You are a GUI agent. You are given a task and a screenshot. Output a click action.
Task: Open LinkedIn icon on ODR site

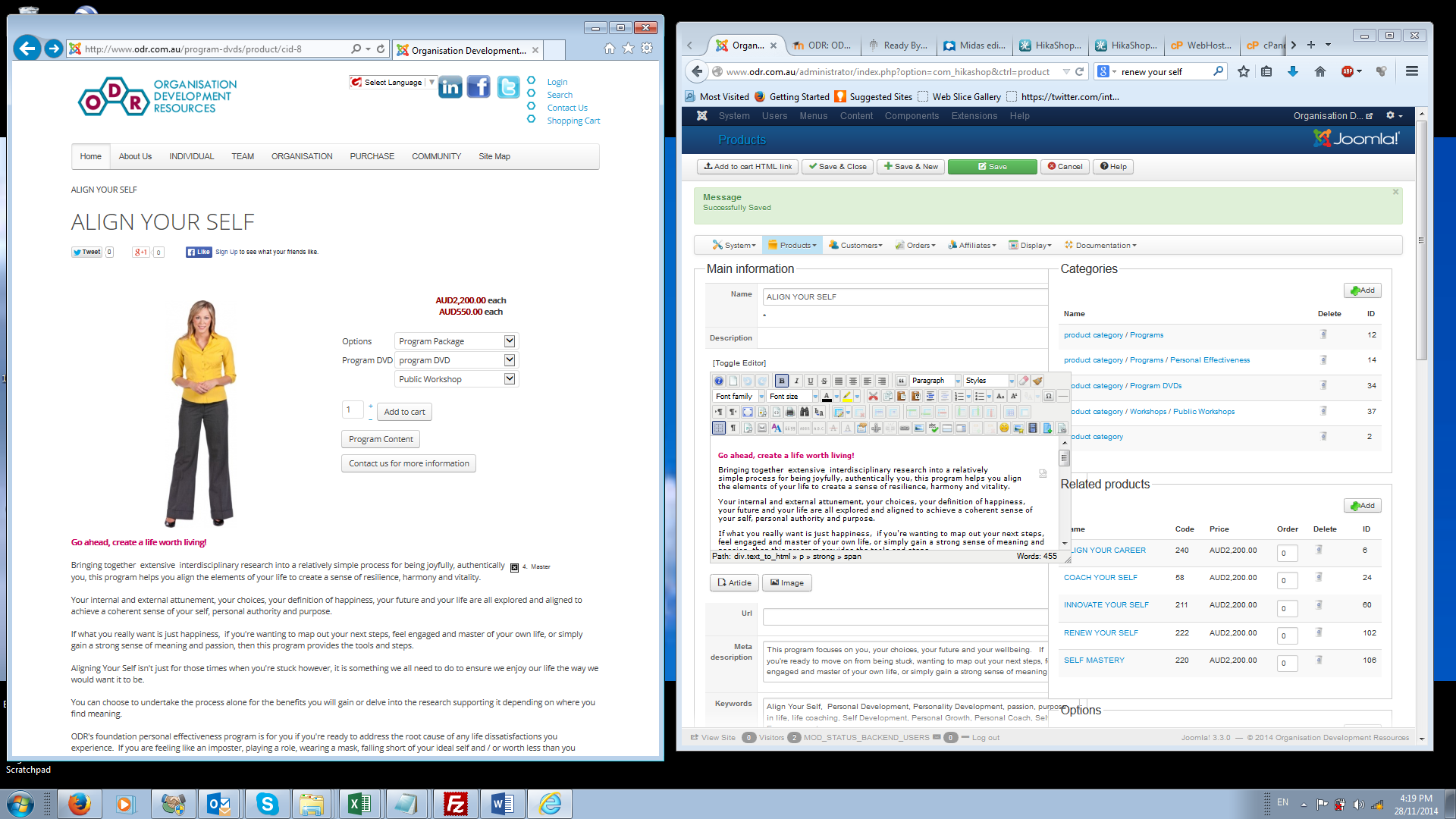pos(450,87)
